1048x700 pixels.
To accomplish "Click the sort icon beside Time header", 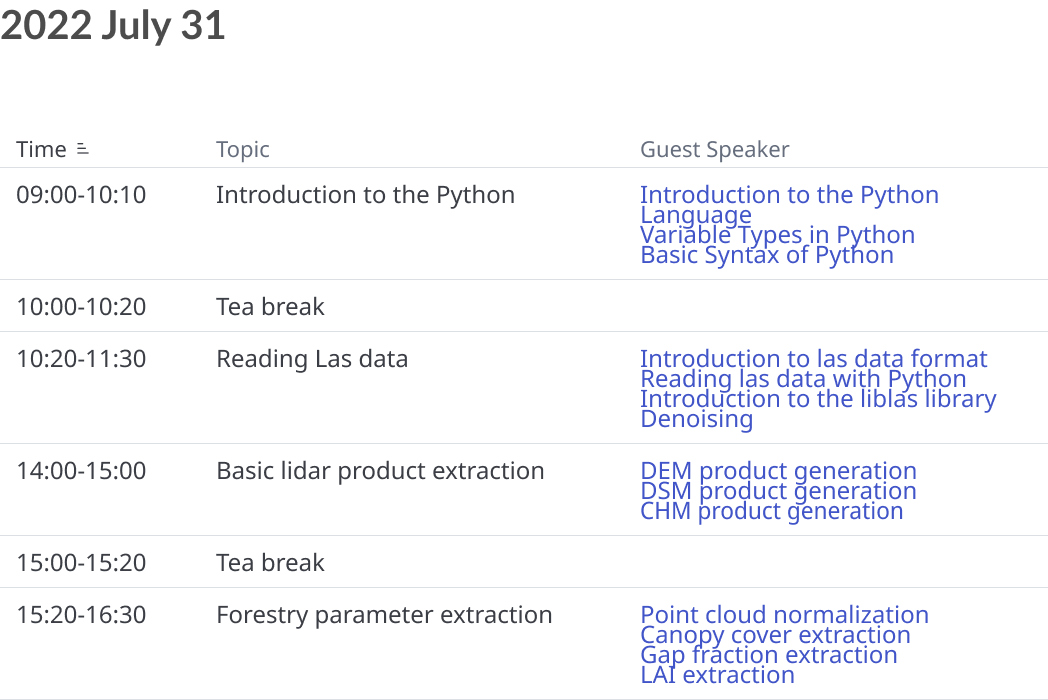I will (82, 148).
